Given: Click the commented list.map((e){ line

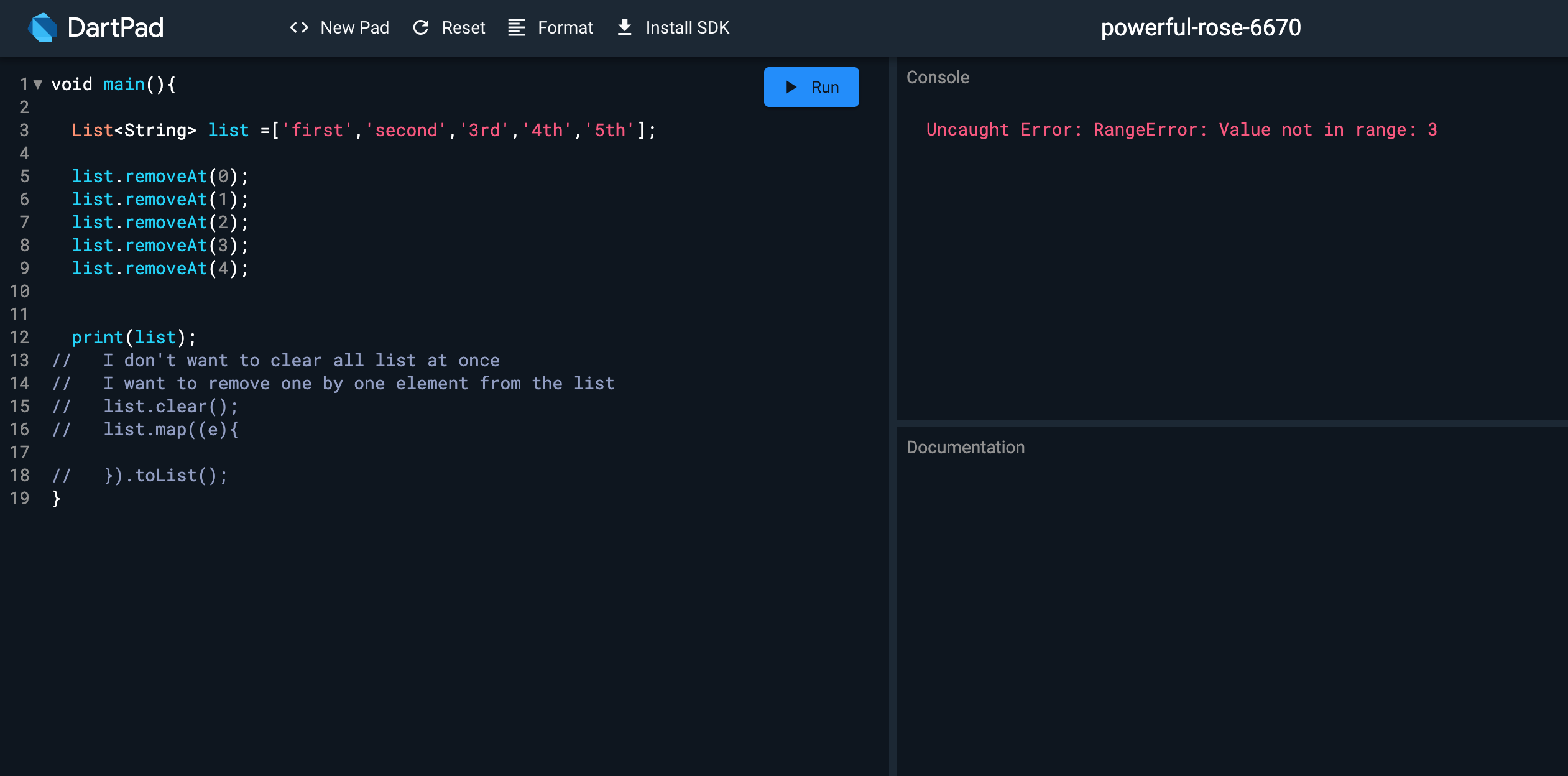Looking at the screenshot, I should [145, 430].
